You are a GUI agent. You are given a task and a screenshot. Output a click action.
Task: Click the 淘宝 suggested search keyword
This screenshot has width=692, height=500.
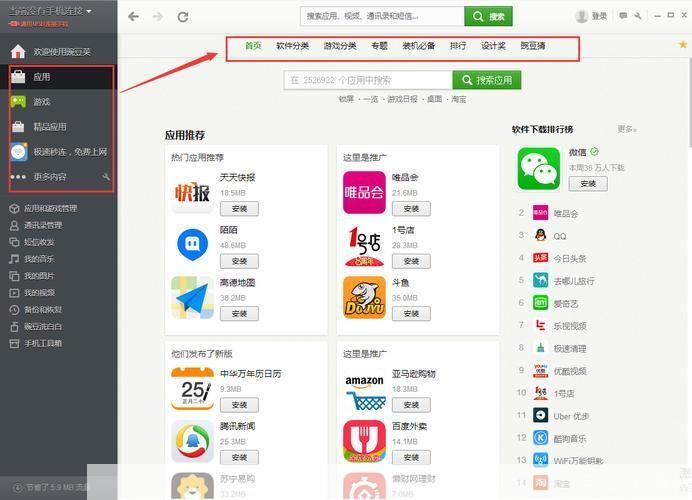(x=459, y=99)
